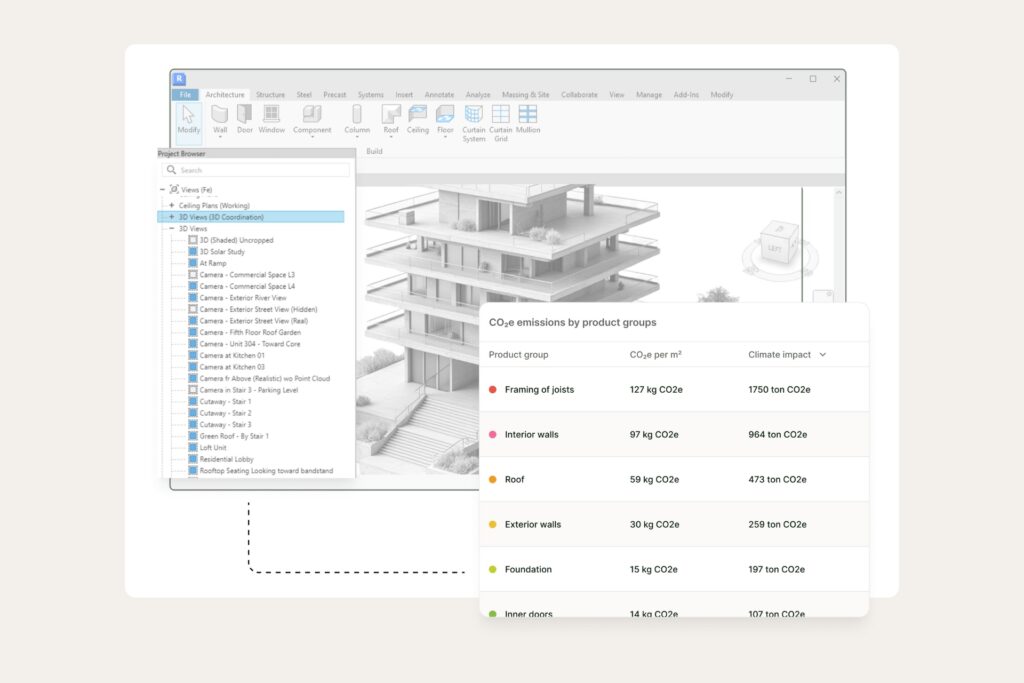Screen dimensions: 1024x683
Task: Pick the Ceiling tool
Action: pyautogui.click(x=418, y=116)
